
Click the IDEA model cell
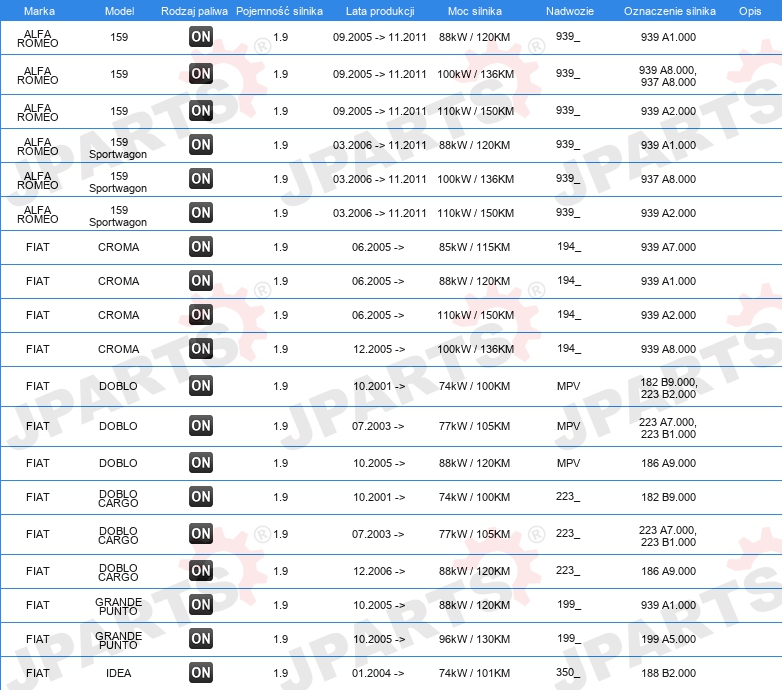coord(119,673)
